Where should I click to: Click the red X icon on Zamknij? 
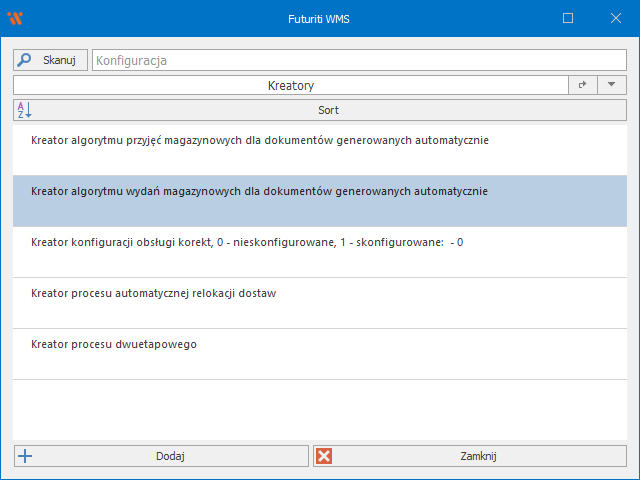point(324,456)
